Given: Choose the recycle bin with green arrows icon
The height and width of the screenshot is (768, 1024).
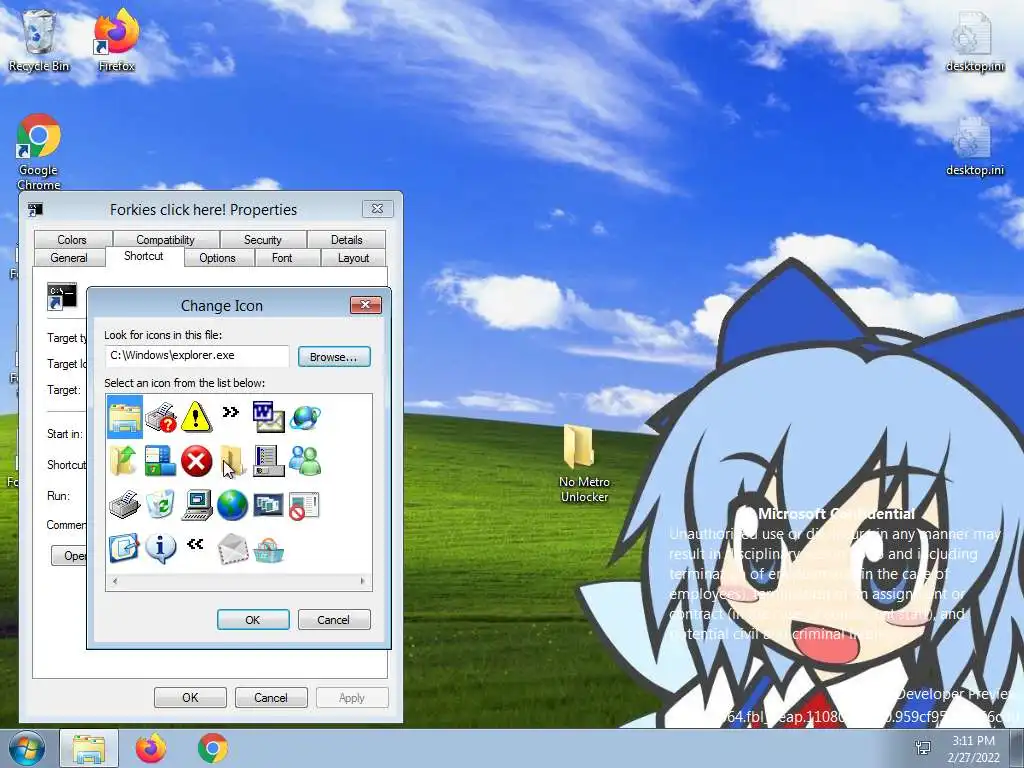Looking at the screenshot, I should point(161,505).
